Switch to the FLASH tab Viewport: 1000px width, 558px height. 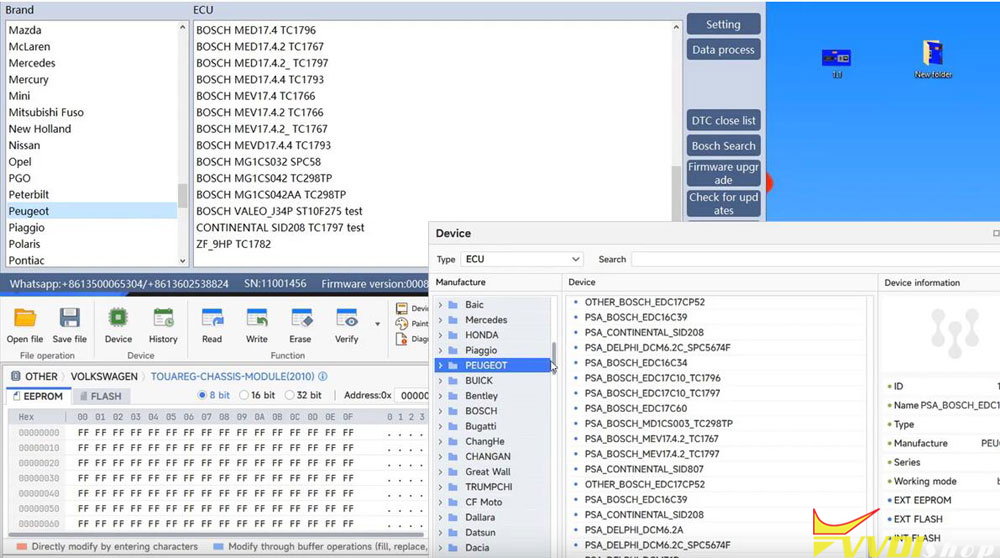99,396
